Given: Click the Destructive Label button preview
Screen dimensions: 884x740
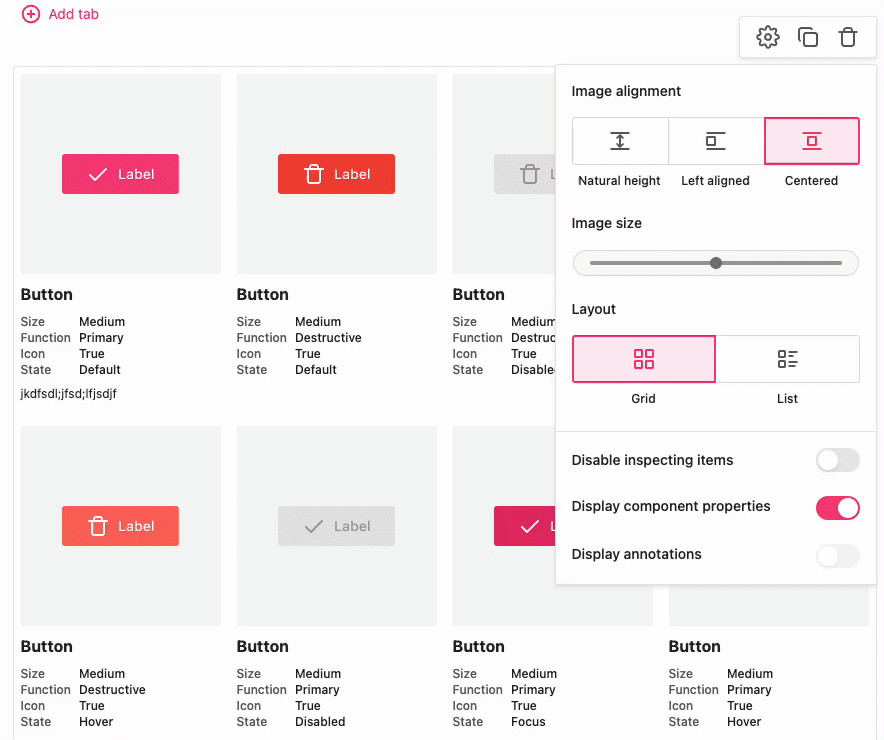Looking at the screenshot, I should 336,173.
